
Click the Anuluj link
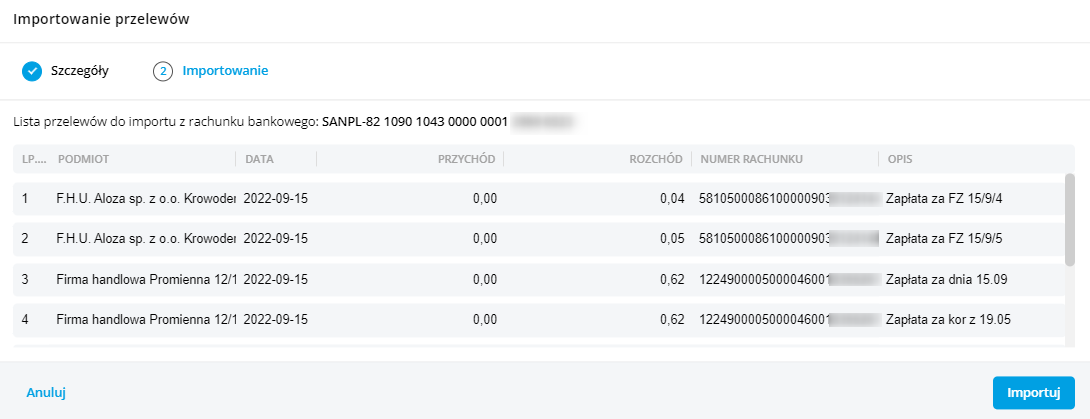pos(46,393)
